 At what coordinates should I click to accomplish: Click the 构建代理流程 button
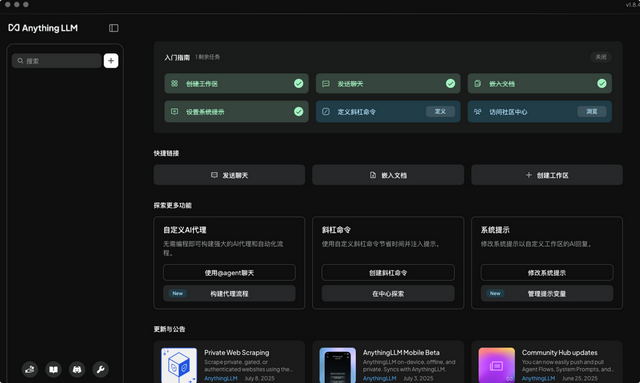(229, 293)
